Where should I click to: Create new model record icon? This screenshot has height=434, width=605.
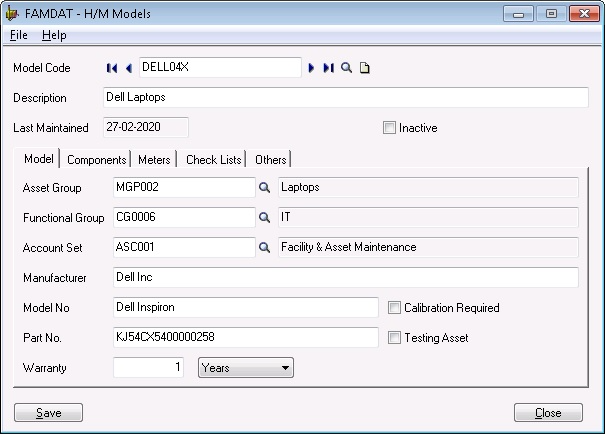point(365,68)
